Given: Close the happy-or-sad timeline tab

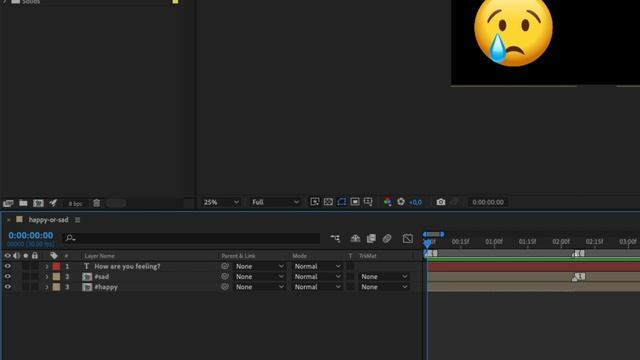Looking at the screenshot, I should click(x=9, y=220).
